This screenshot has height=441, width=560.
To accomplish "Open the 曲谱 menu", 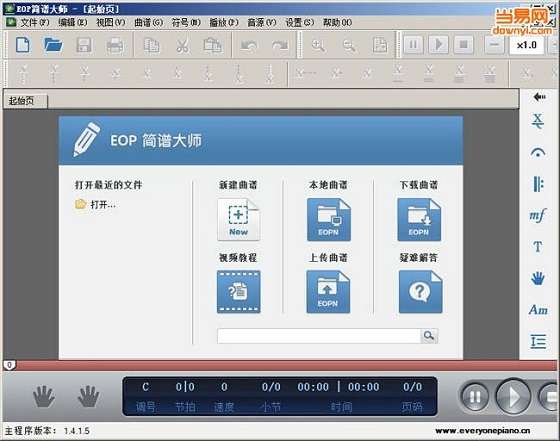I will (149, 22).
